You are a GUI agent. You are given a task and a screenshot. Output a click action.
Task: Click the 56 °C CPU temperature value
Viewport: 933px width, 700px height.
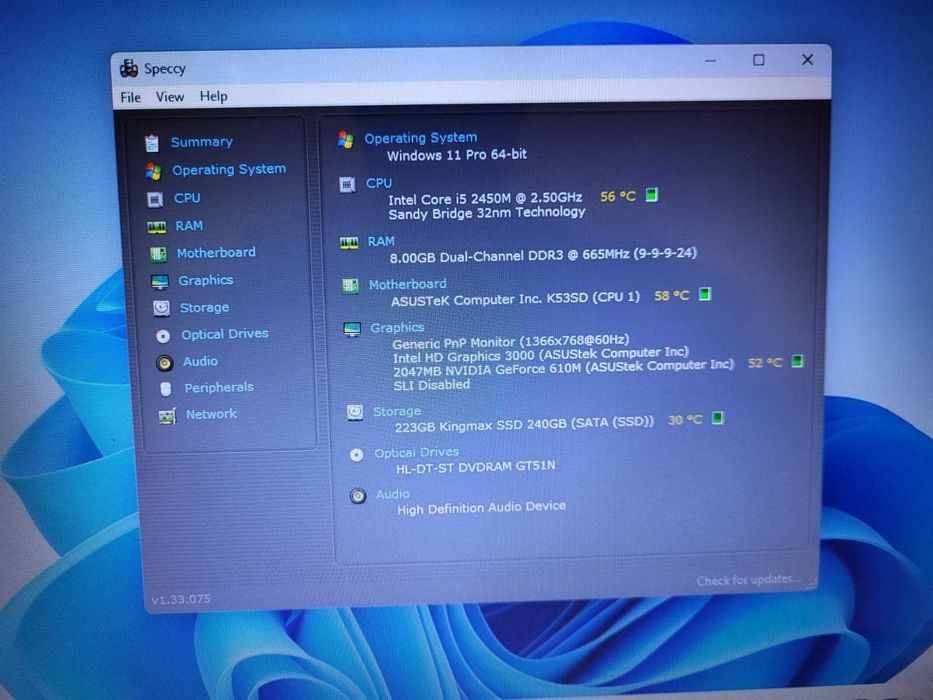618,196
